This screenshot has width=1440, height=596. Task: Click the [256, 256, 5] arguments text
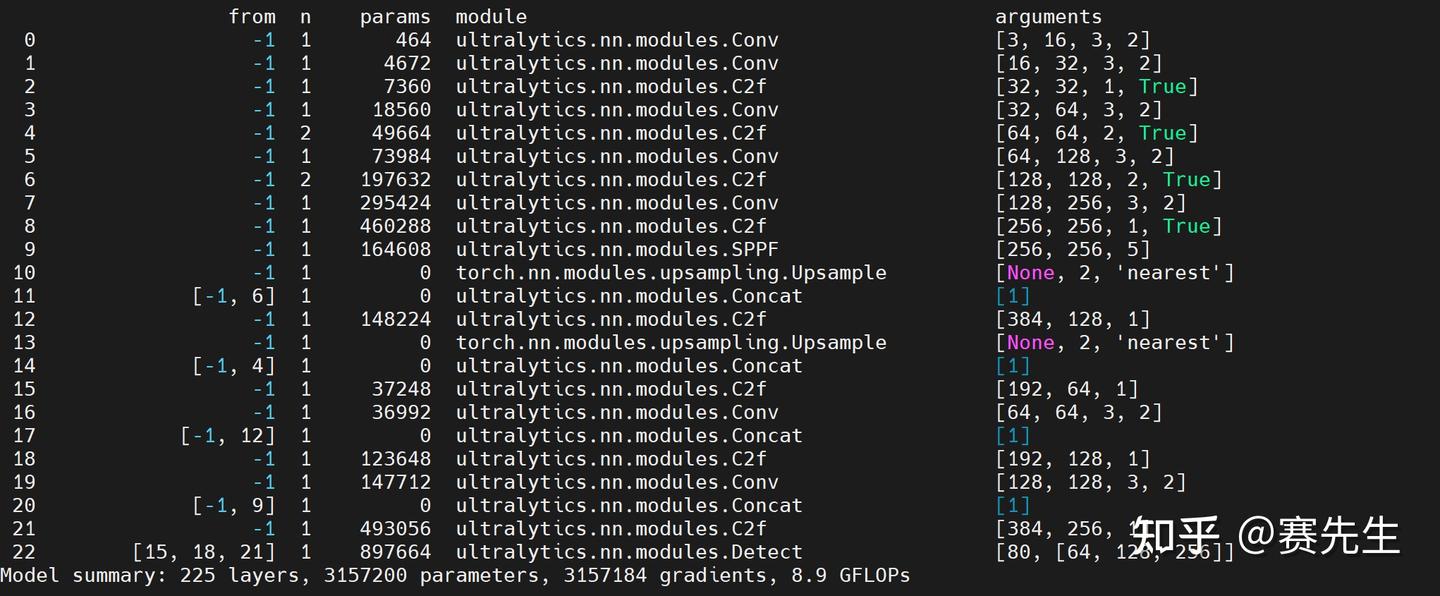coord(1072,250)
